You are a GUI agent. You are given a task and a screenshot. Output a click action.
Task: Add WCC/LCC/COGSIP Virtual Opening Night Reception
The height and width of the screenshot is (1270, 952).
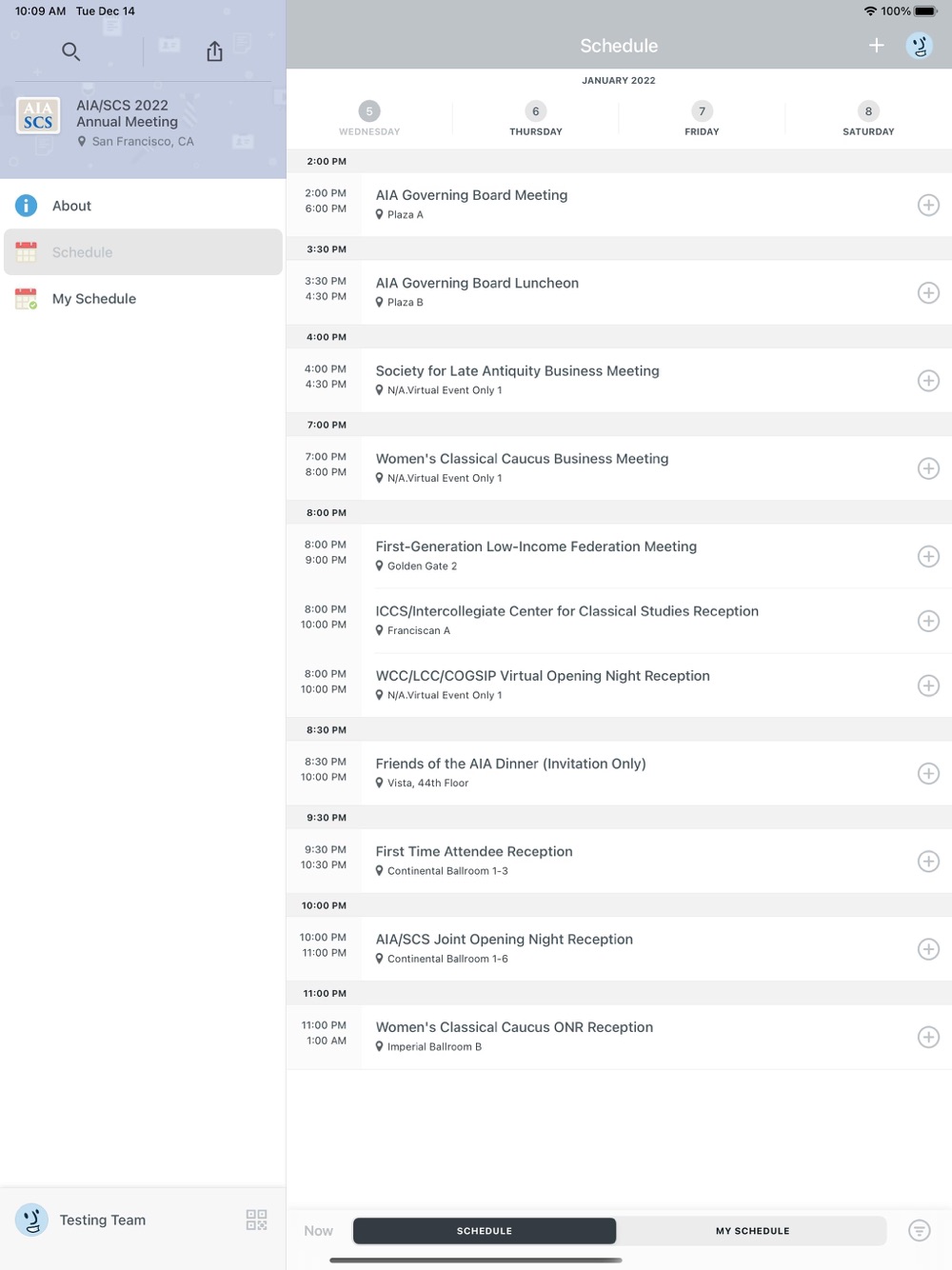click(x=928, y=685)
